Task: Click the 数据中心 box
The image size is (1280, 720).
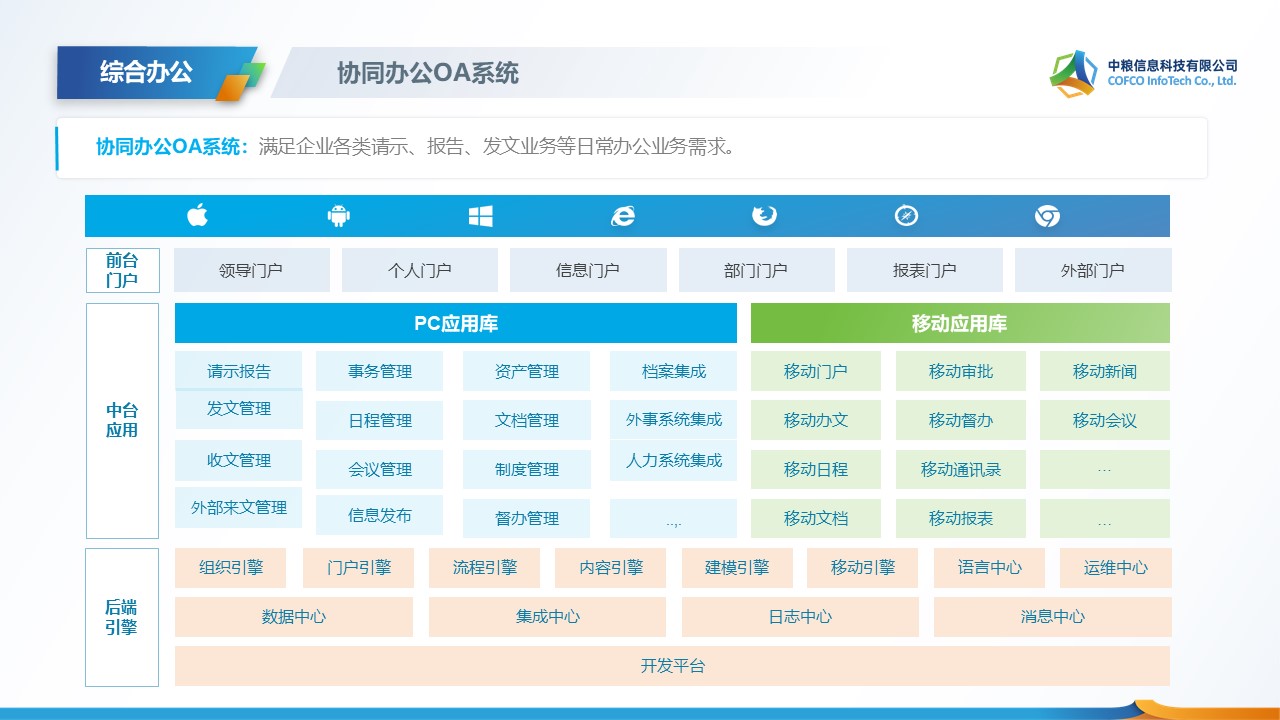Action: click(293, 617)
